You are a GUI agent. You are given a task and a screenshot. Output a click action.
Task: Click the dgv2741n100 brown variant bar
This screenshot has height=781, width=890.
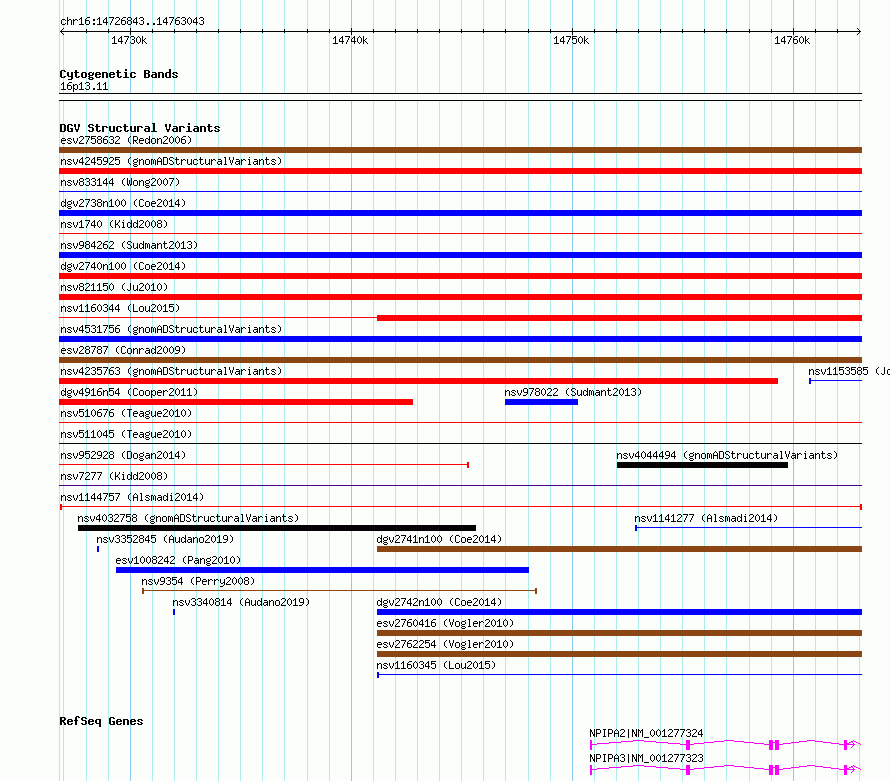619,549
